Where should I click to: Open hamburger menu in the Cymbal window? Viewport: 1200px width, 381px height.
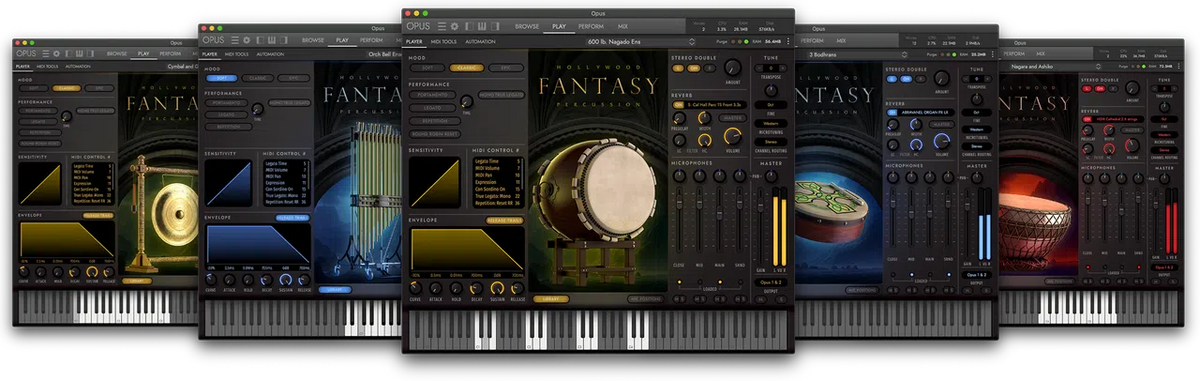tap(46, 54)
